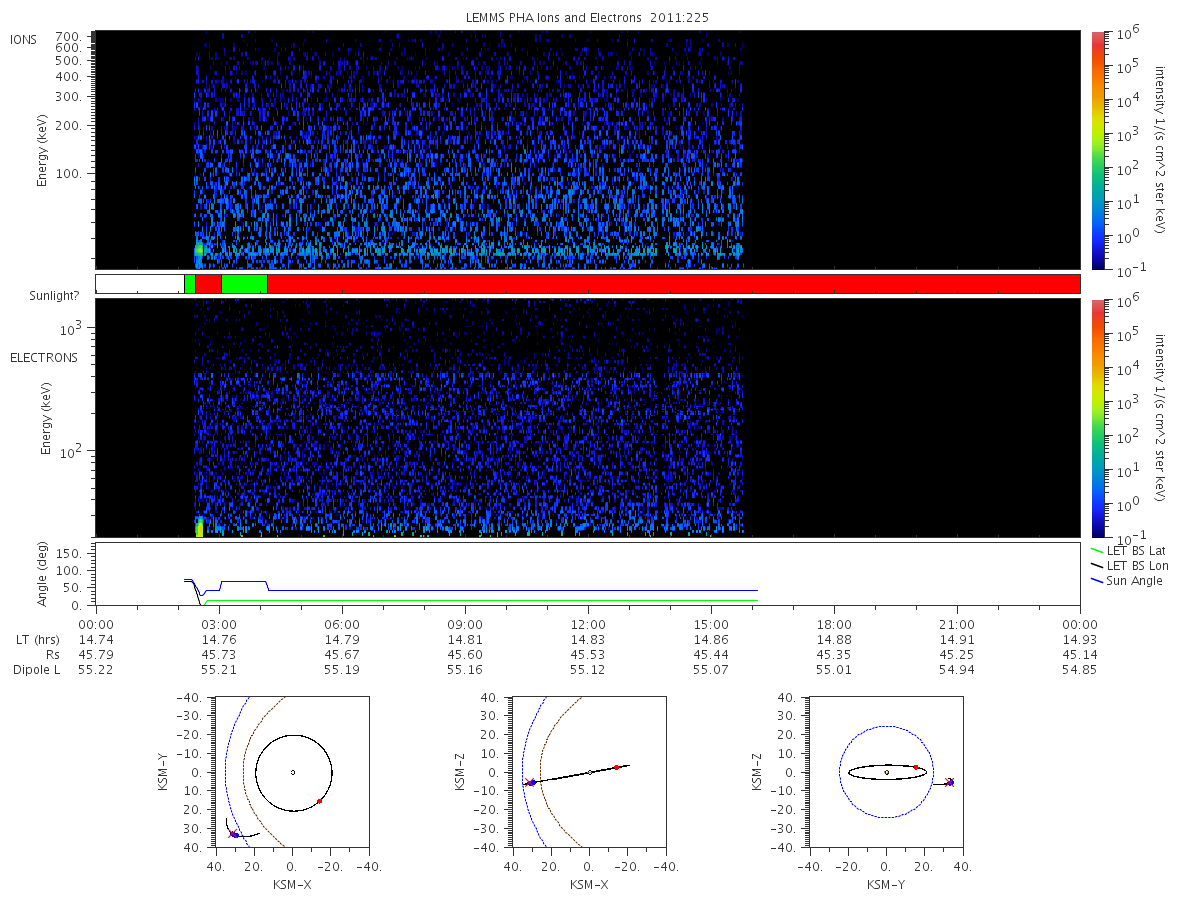Click the Dipole L value 55.22
This screenshot has height=900, width=1200.
pos(96,670)
